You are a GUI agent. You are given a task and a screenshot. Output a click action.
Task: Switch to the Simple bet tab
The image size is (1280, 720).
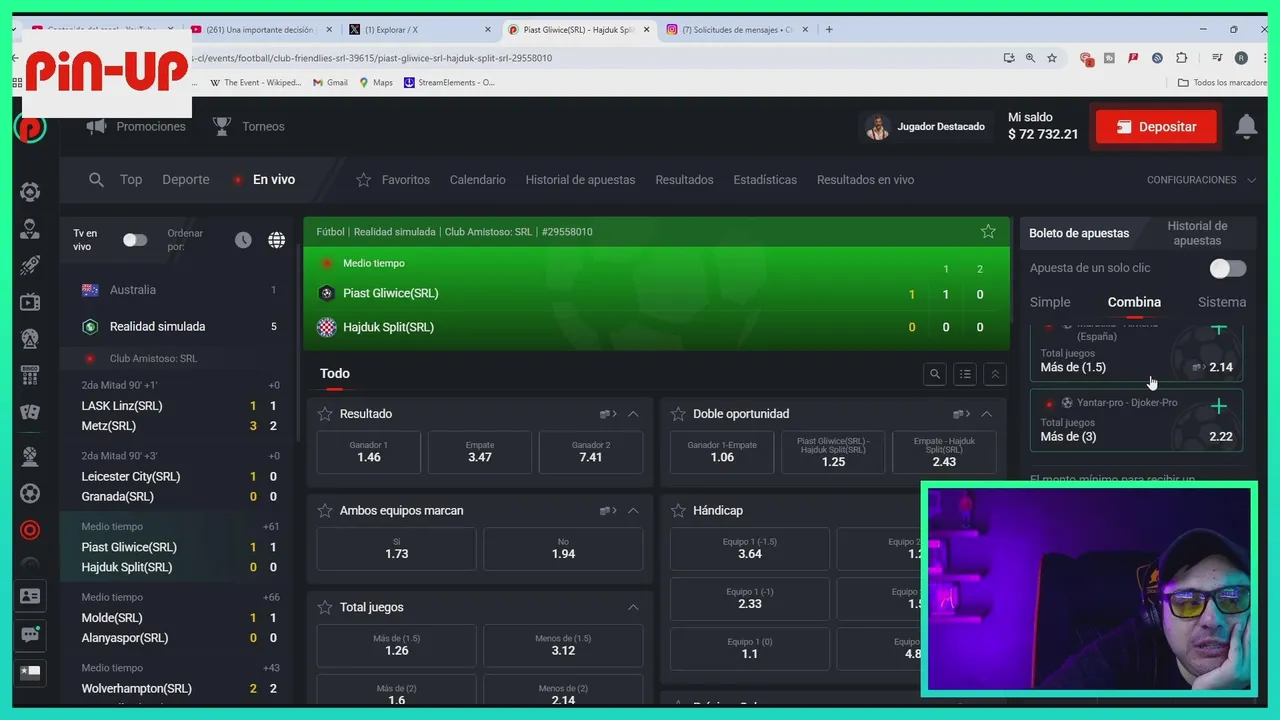[x=1050, y=302]
